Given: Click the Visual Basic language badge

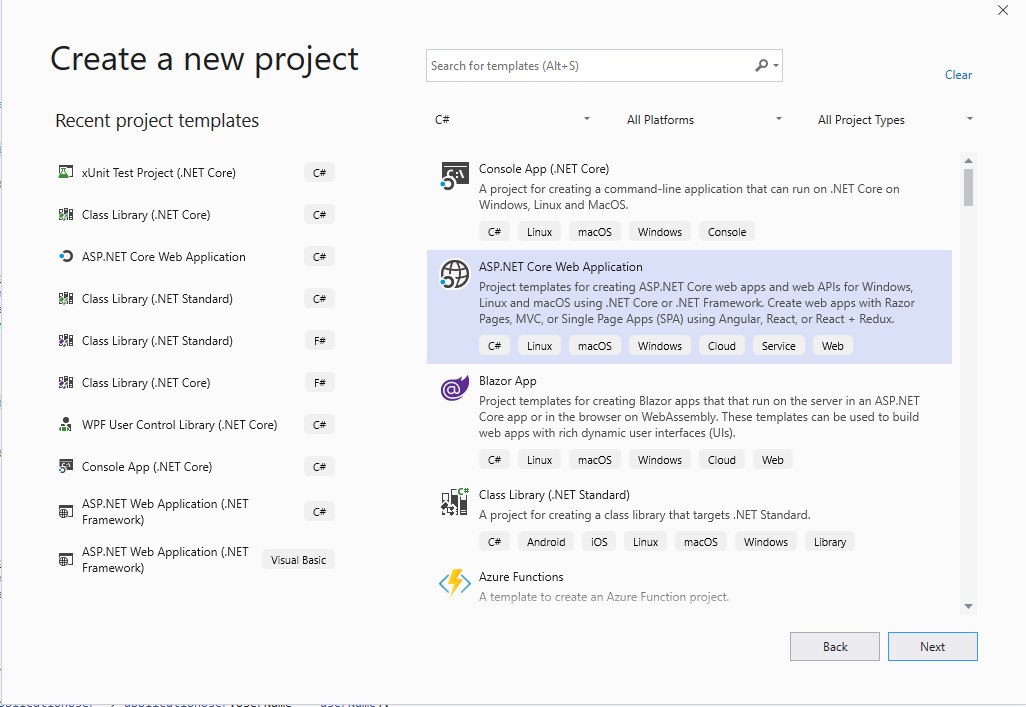Looking at the screenshot, I should [298, 560].
